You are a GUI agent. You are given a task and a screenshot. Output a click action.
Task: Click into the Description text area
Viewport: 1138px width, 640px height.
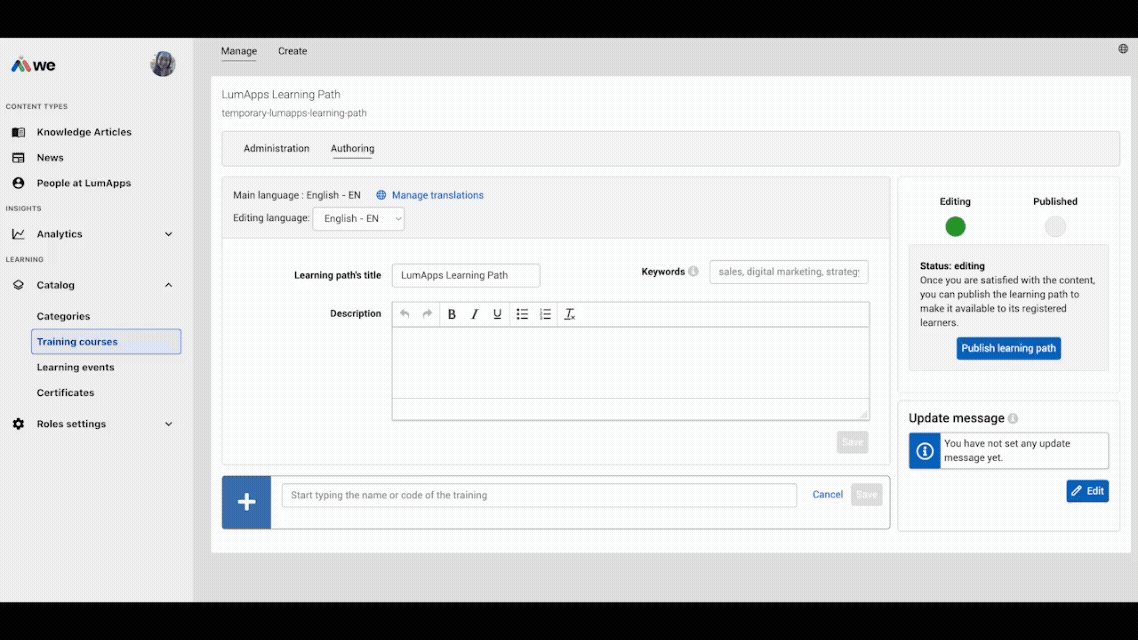(631, 363)
